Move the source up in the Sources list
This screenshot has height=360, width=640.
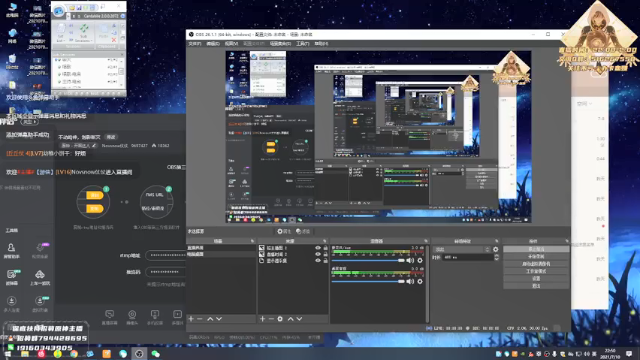pos(290,319)
